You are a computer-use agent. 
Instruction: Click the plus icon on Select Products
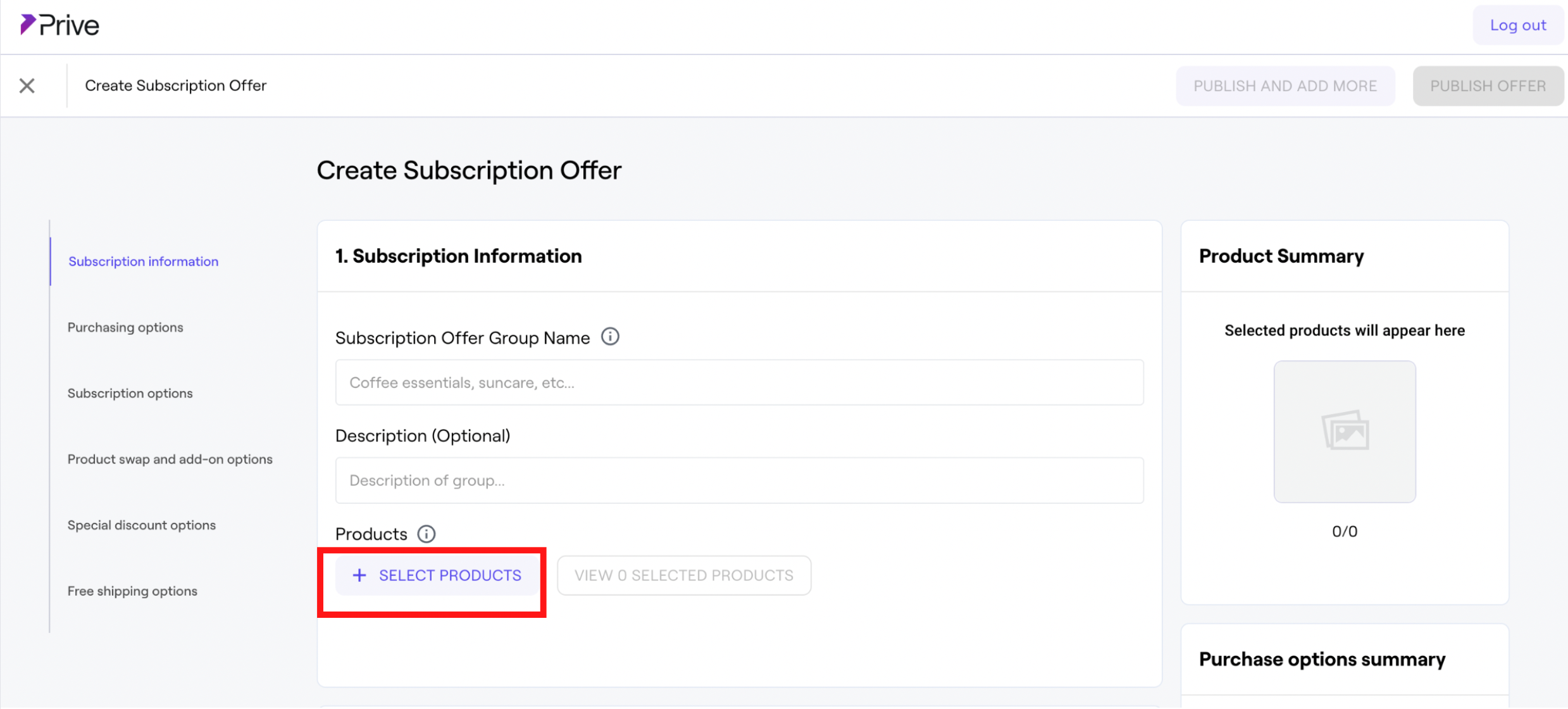pos(359,575)
